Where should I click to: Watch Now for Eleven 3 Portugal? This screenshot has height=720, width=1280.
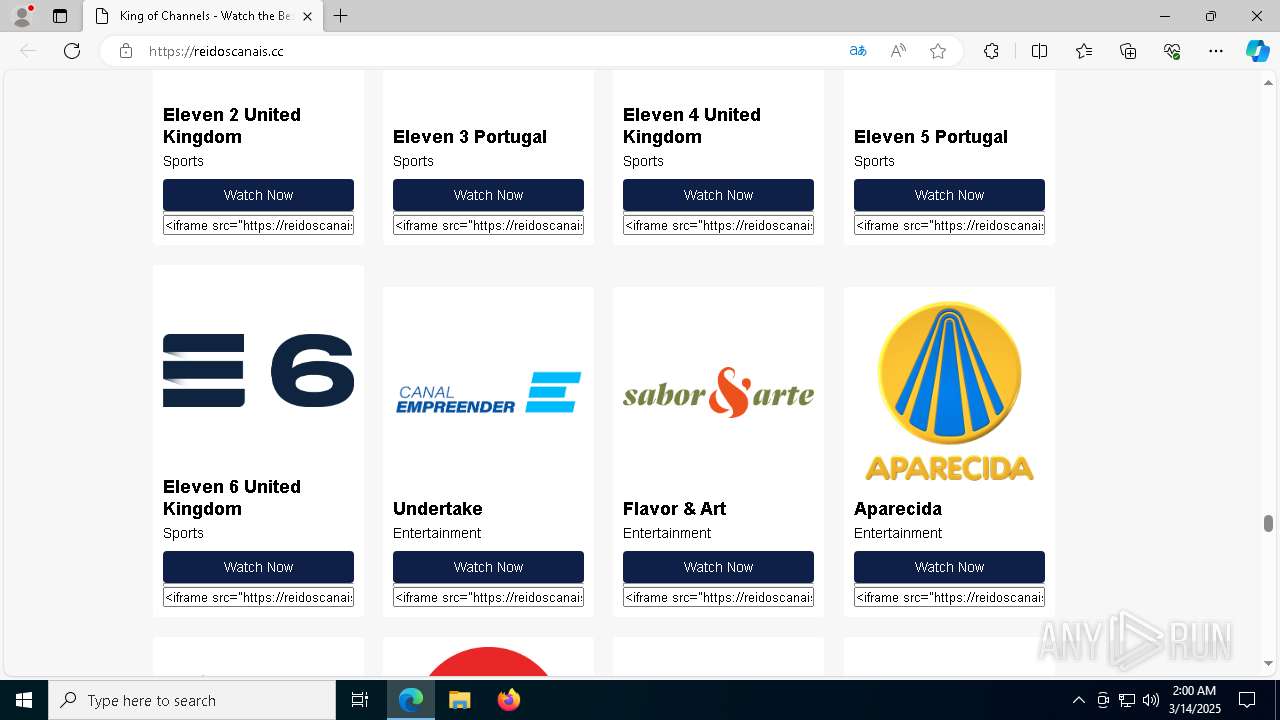(488, 195)
